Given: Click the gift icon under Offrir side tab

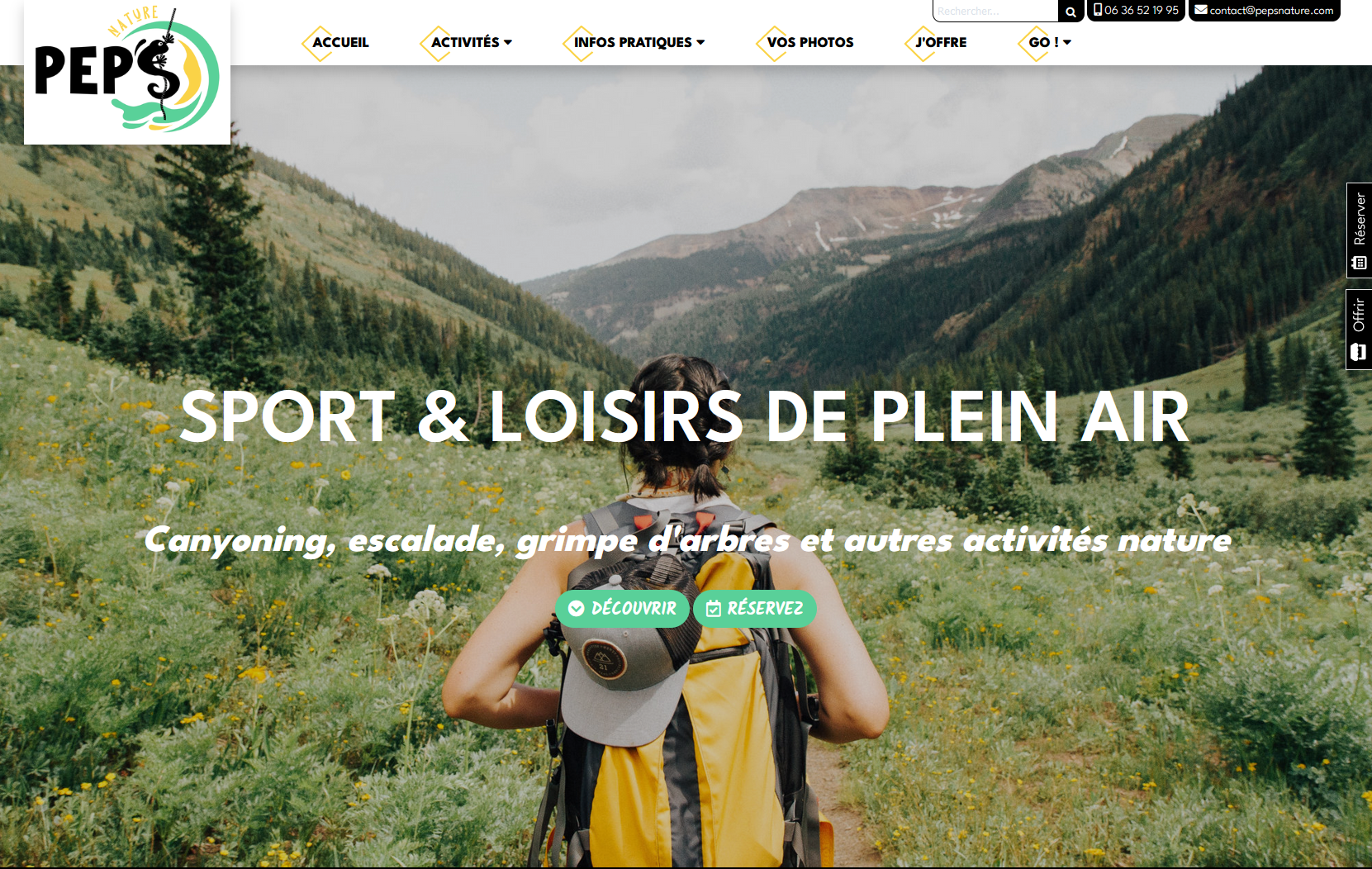Looking at the screenshot, I should click(1359, 353).
